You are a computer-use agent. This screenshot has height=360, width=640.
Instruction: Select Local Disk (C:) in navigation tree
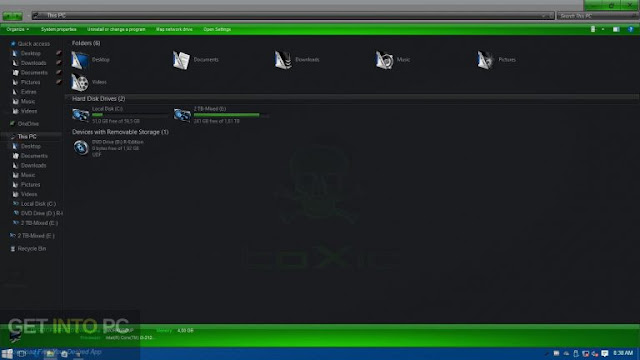38,204
